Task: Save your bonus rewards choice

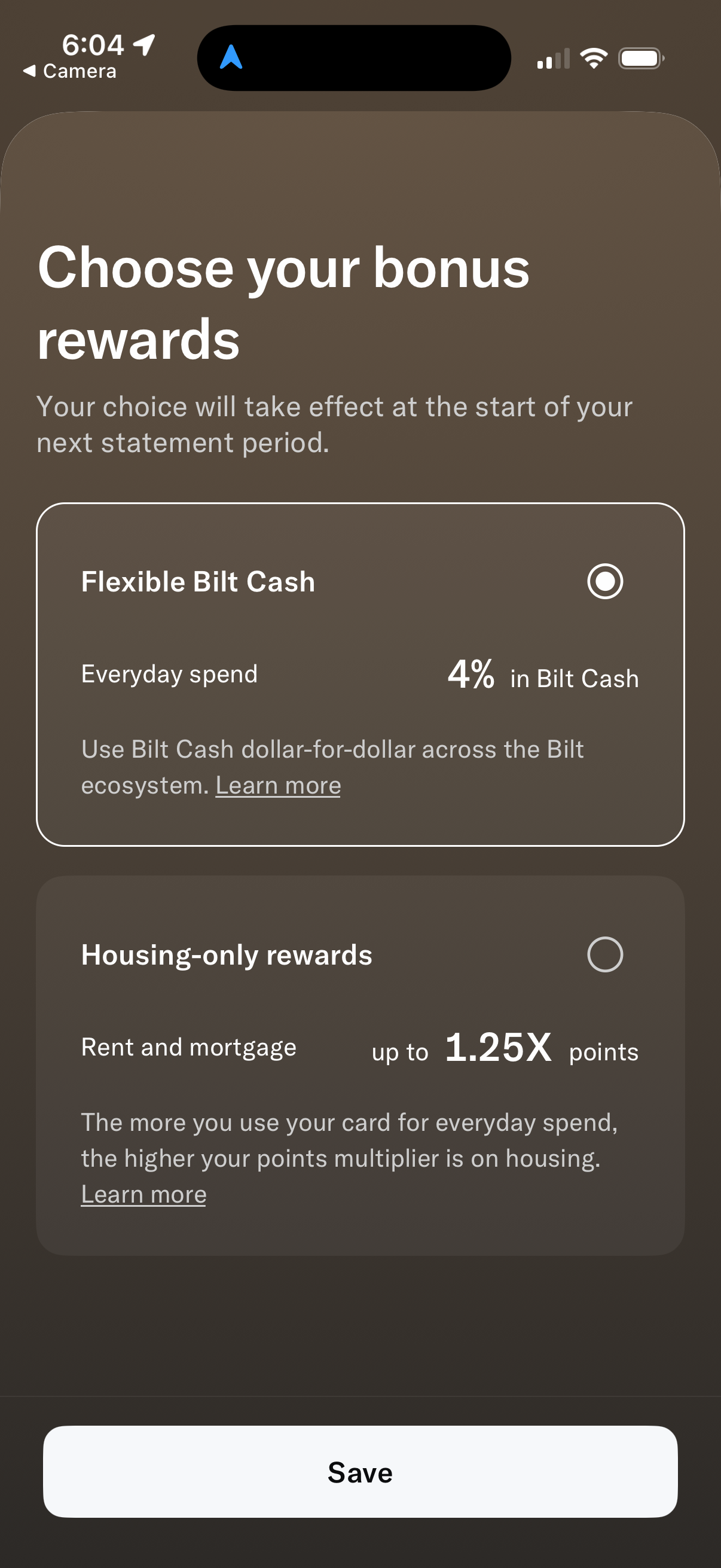Action: [x=360, y=1472]
